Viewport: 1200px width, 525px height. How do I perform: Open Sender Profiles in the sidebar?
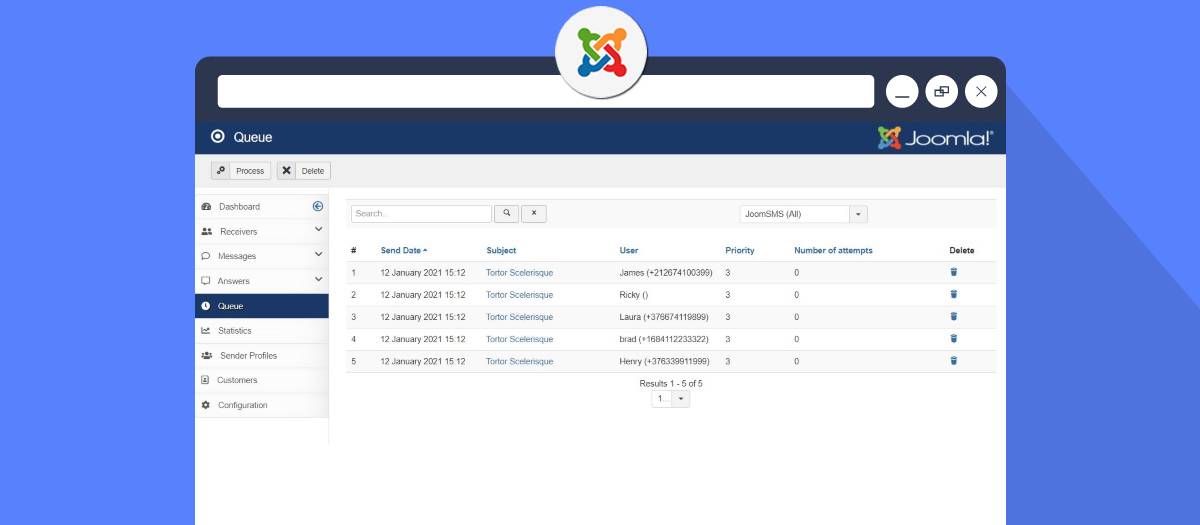coord(248,356)
